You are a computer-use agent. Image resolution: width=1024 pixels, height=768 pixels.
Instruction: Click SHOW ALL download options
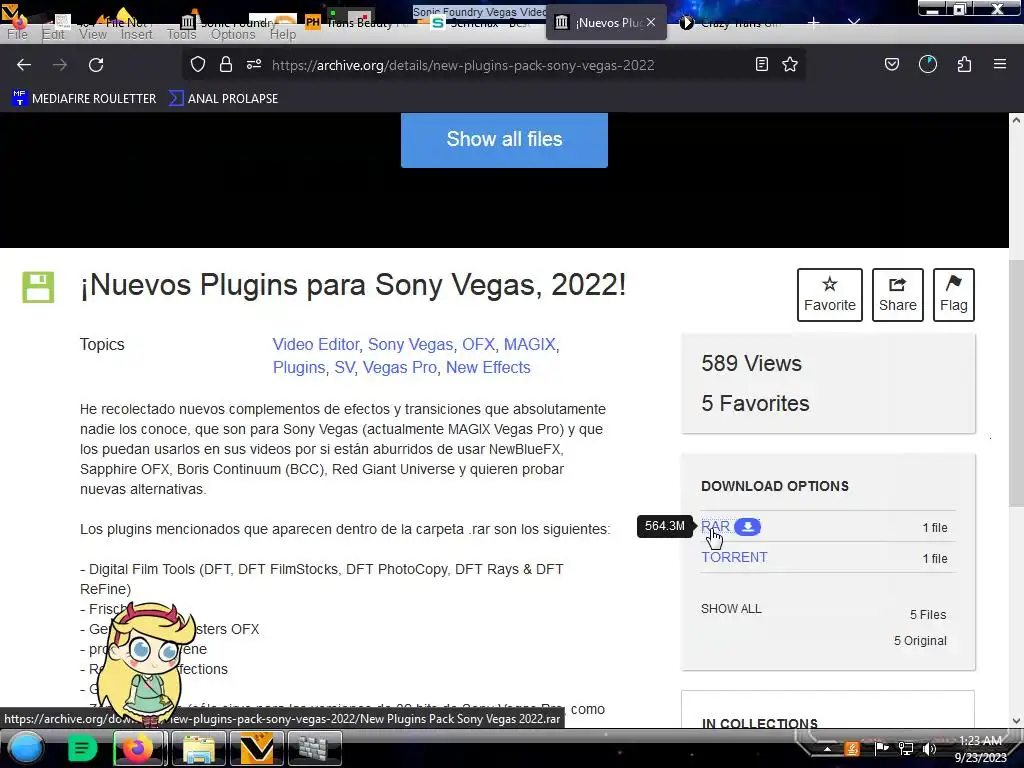(731, 609)
